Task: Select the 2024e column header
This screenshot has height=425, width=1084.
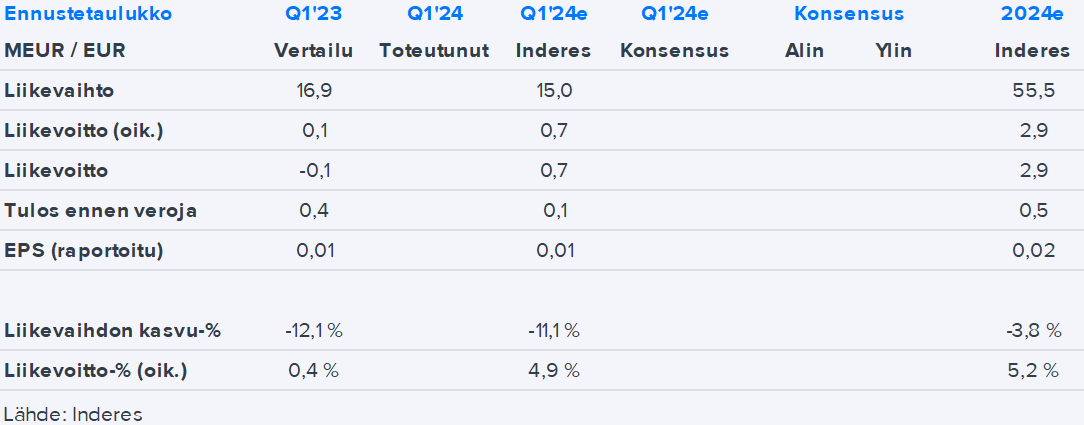Action: [1030, 14]
